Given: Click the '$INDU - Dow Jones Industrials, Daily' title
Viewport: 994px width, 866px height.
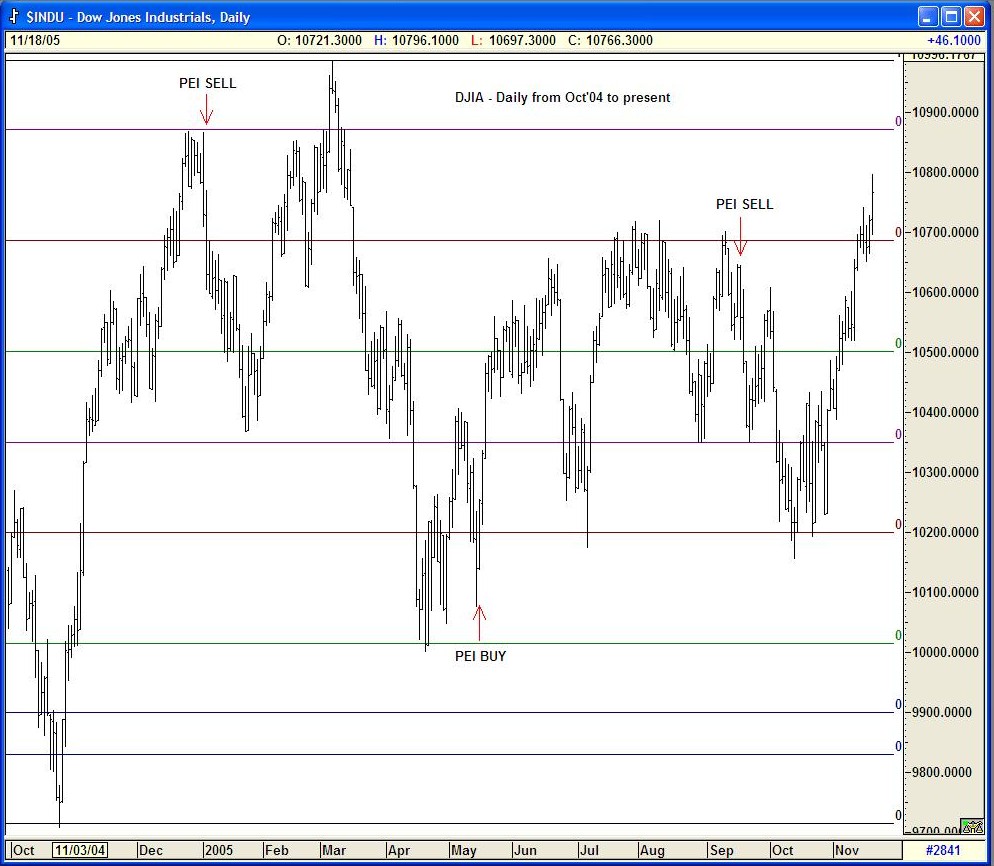Looking at the screenshot, I should (x=138, y=17).
